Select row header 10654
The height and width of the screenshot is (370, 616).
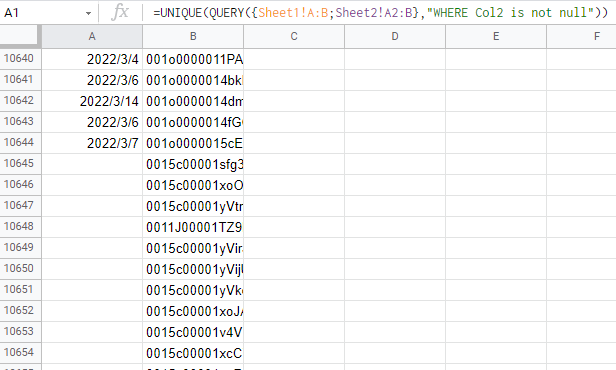point(20,353)
